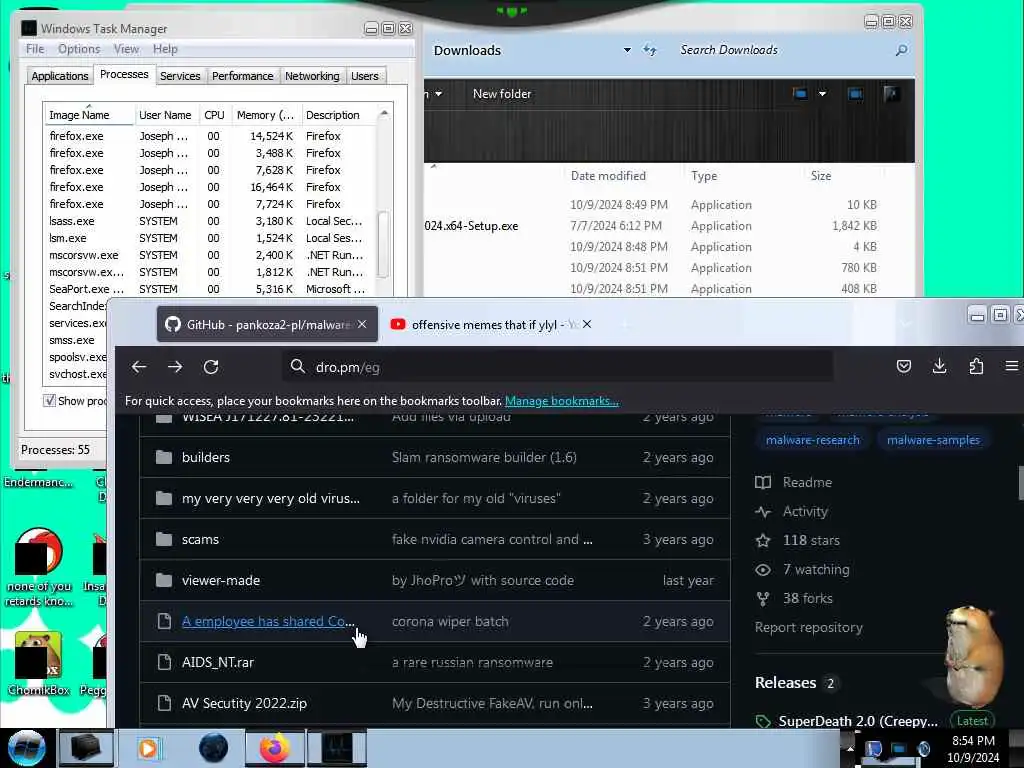Open Windows Media Player taskbar icon
The width and height of the screenshot is (1024, 768).
pos(148,748)
